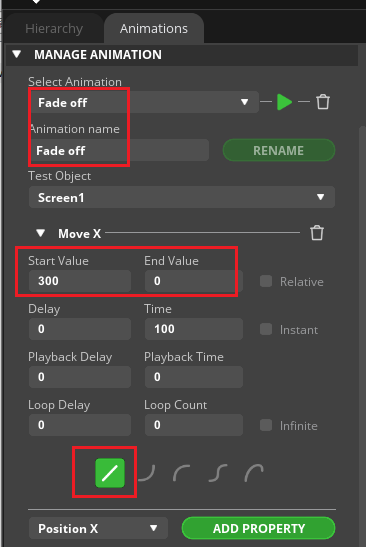Image resolution: width=366 pixels, height=547 pixels.
Task: Enable the Infinite loop checkbox
Action: (x=266, y=425)
